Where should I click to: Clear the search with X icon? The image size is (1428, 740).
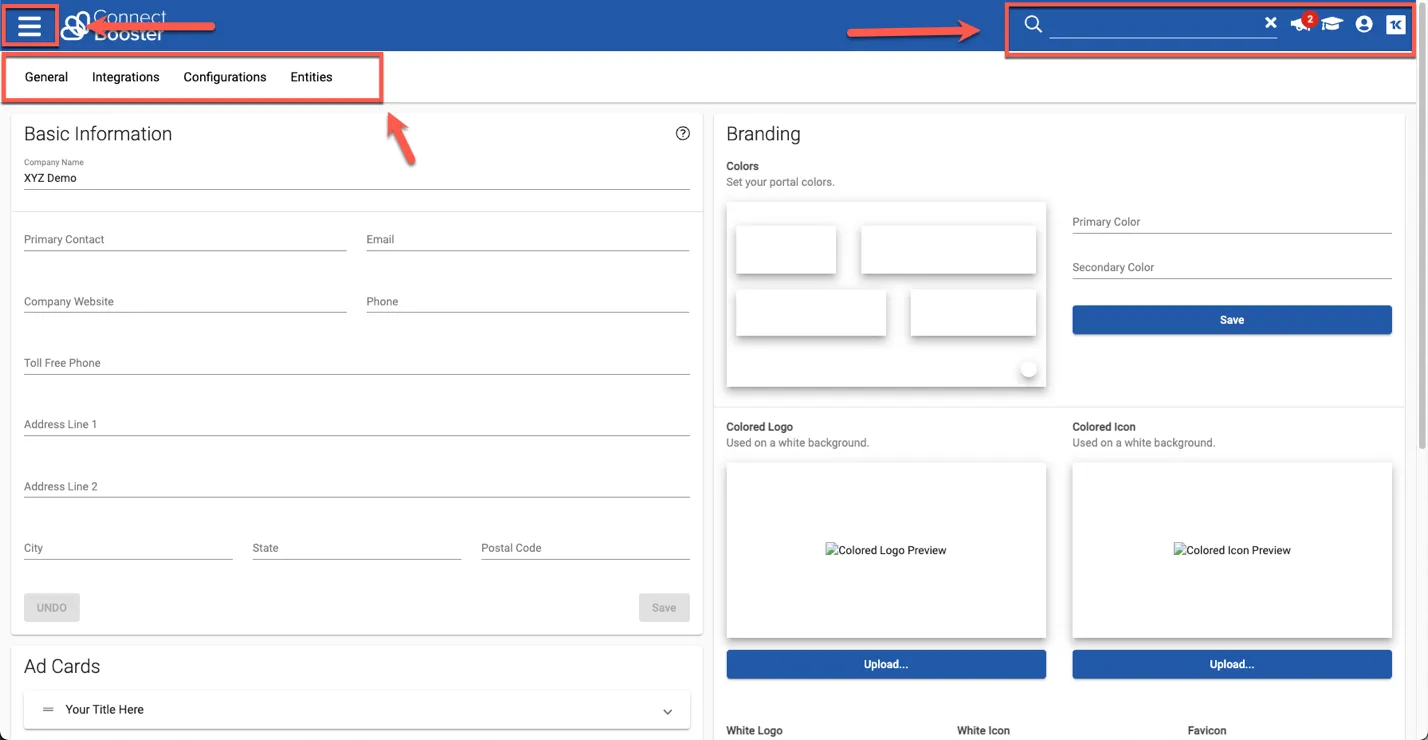[x=1270, y=23]
